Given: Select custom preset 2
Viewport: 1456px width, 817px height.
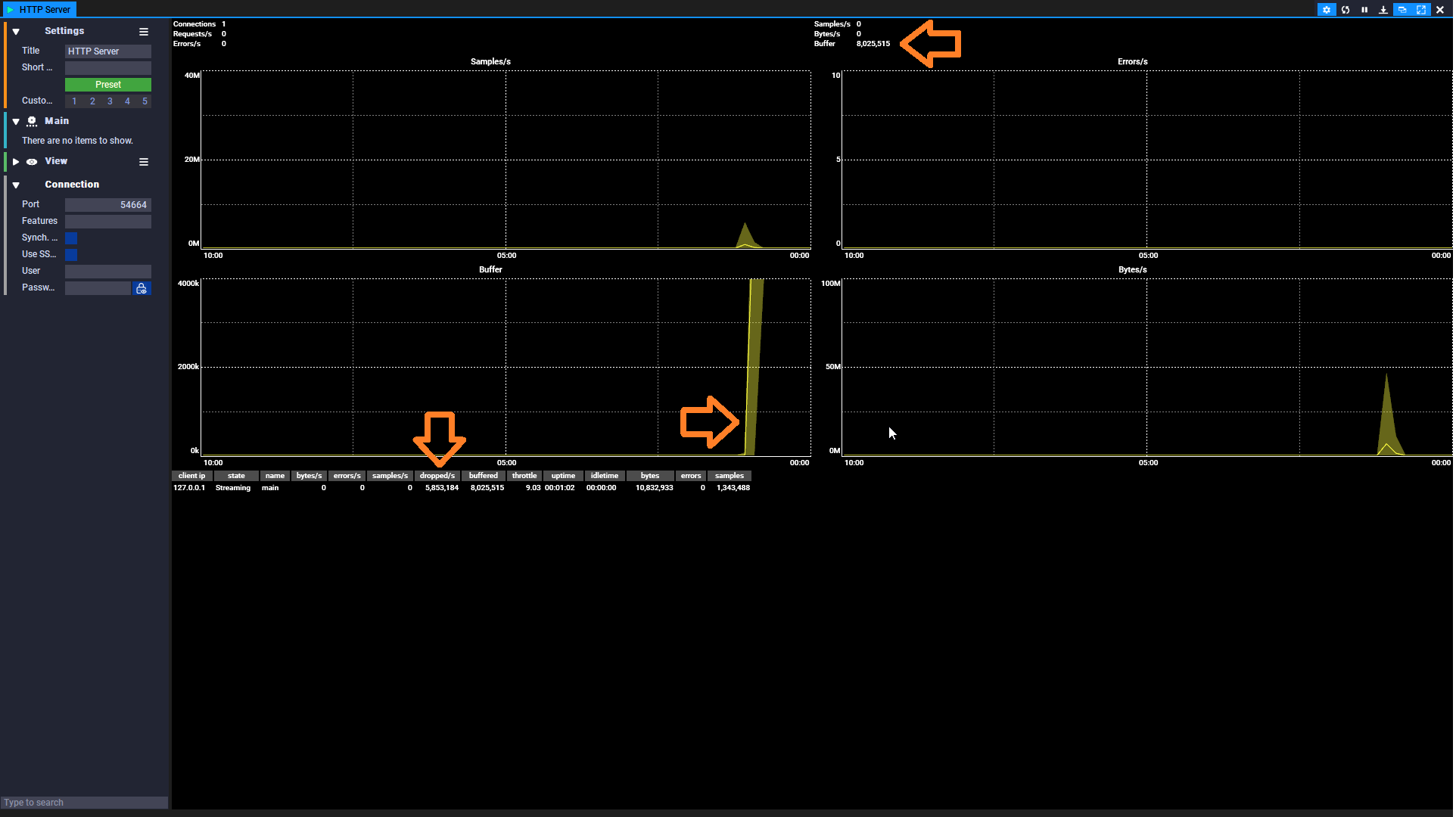Looking at the screenshot, I should 92,101.
